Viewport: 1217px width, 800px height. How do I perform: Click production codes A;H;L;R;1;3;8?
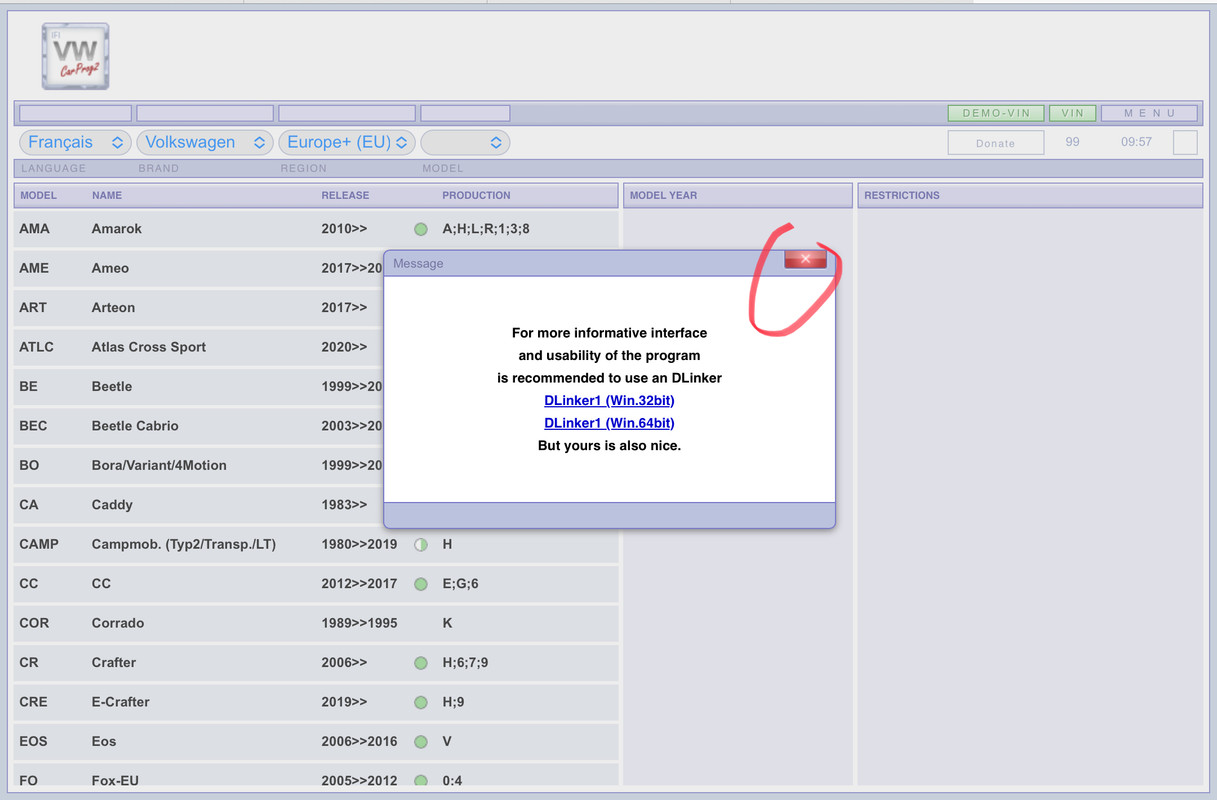point(486,229)
